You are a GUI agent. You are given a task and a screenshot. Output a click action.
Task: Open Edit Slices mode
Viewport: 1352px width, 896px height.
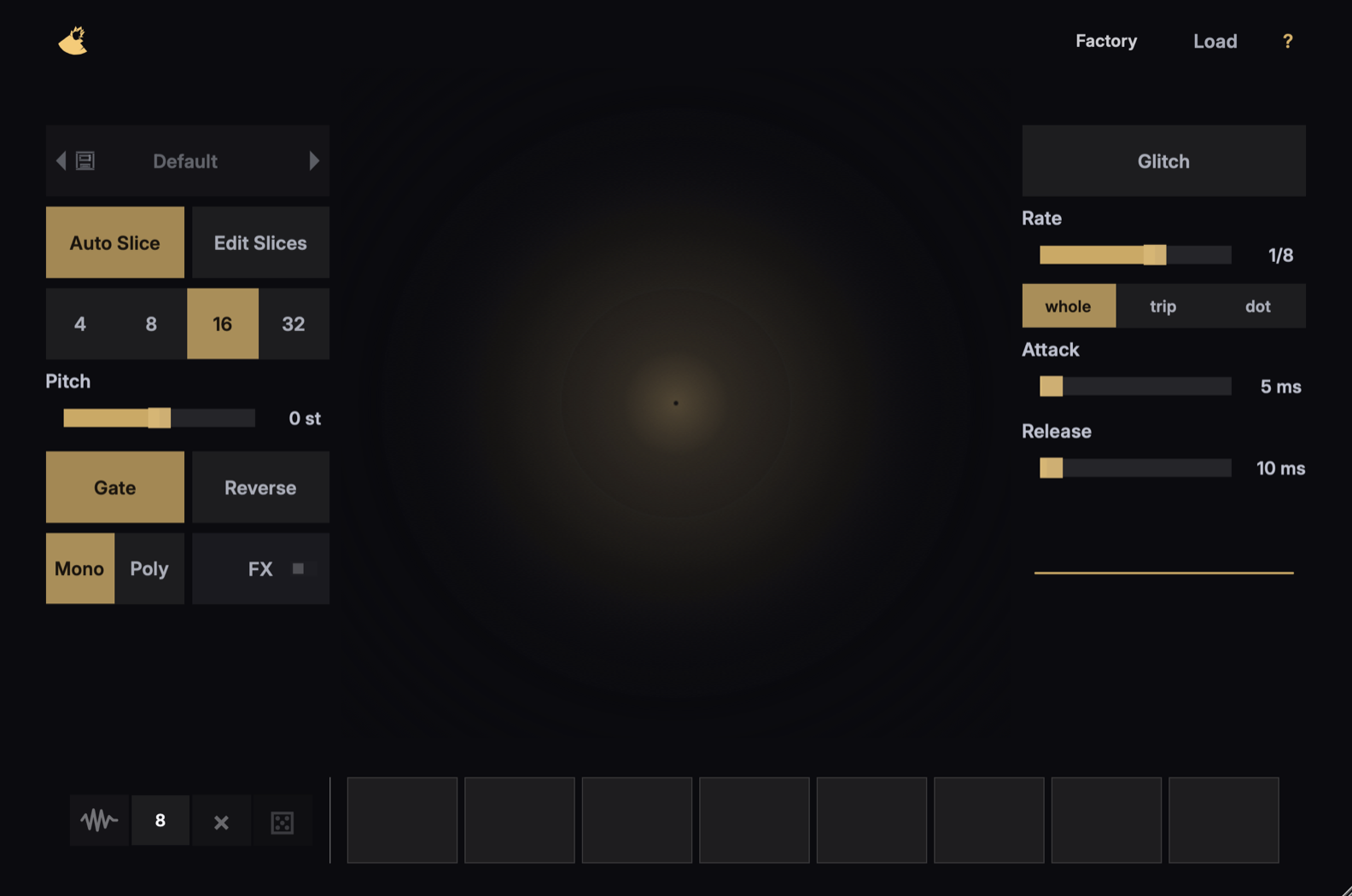click(x=260, y=242)
